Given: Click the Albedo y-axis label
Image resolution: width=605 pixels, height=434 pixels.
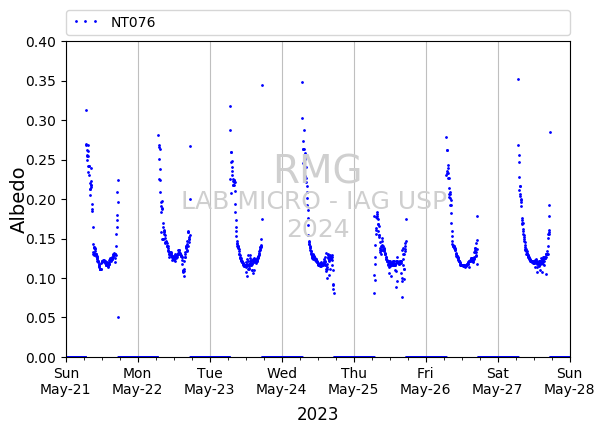Looking at the screenshot, I should 17,200.
